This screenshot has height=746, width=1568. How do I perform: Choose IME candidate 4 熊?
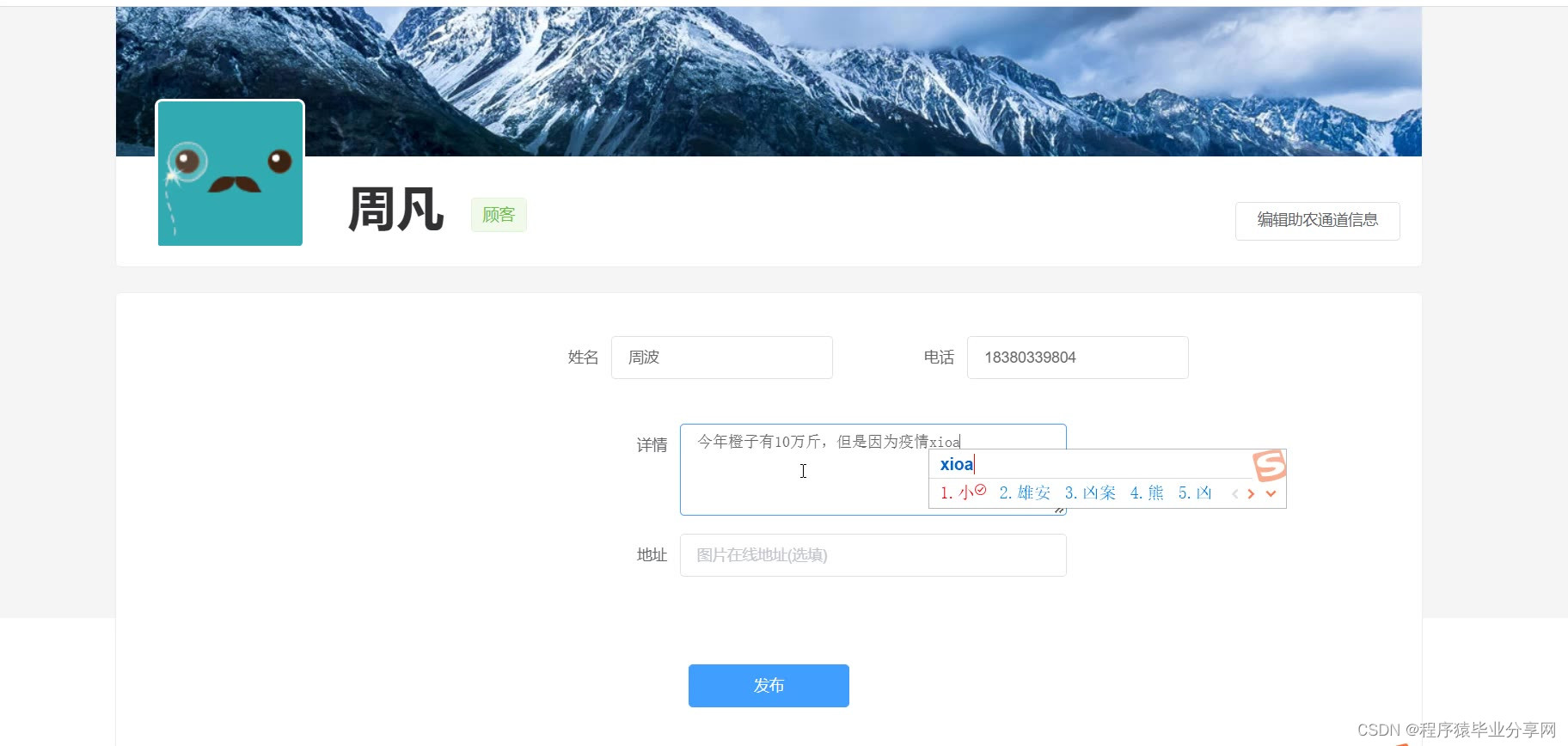pyautogui.click(x=1147, y=492)
